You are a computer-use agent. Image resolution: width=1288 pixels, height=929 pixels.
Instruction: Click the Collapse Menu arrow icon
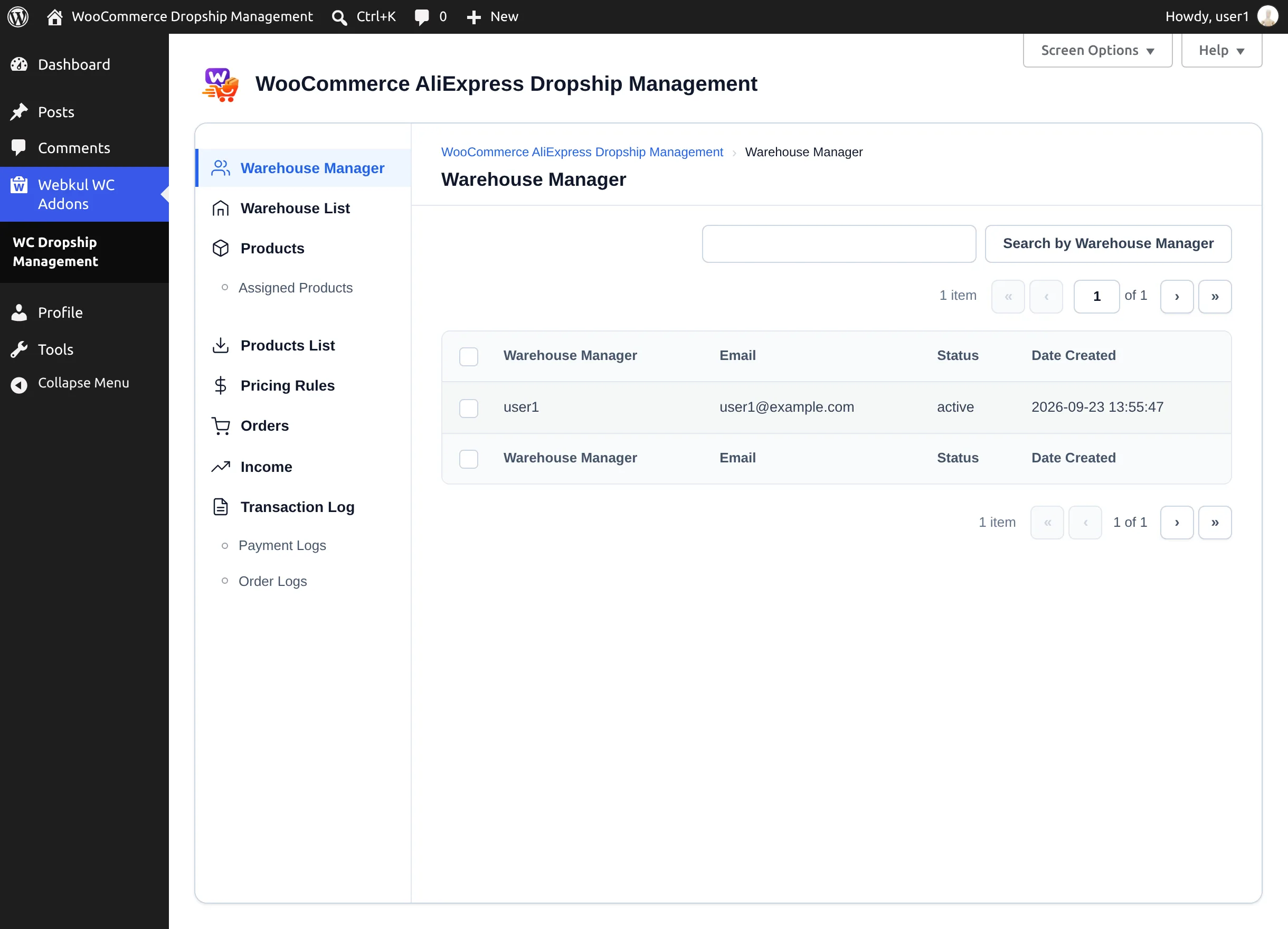[x=19, y=385]
